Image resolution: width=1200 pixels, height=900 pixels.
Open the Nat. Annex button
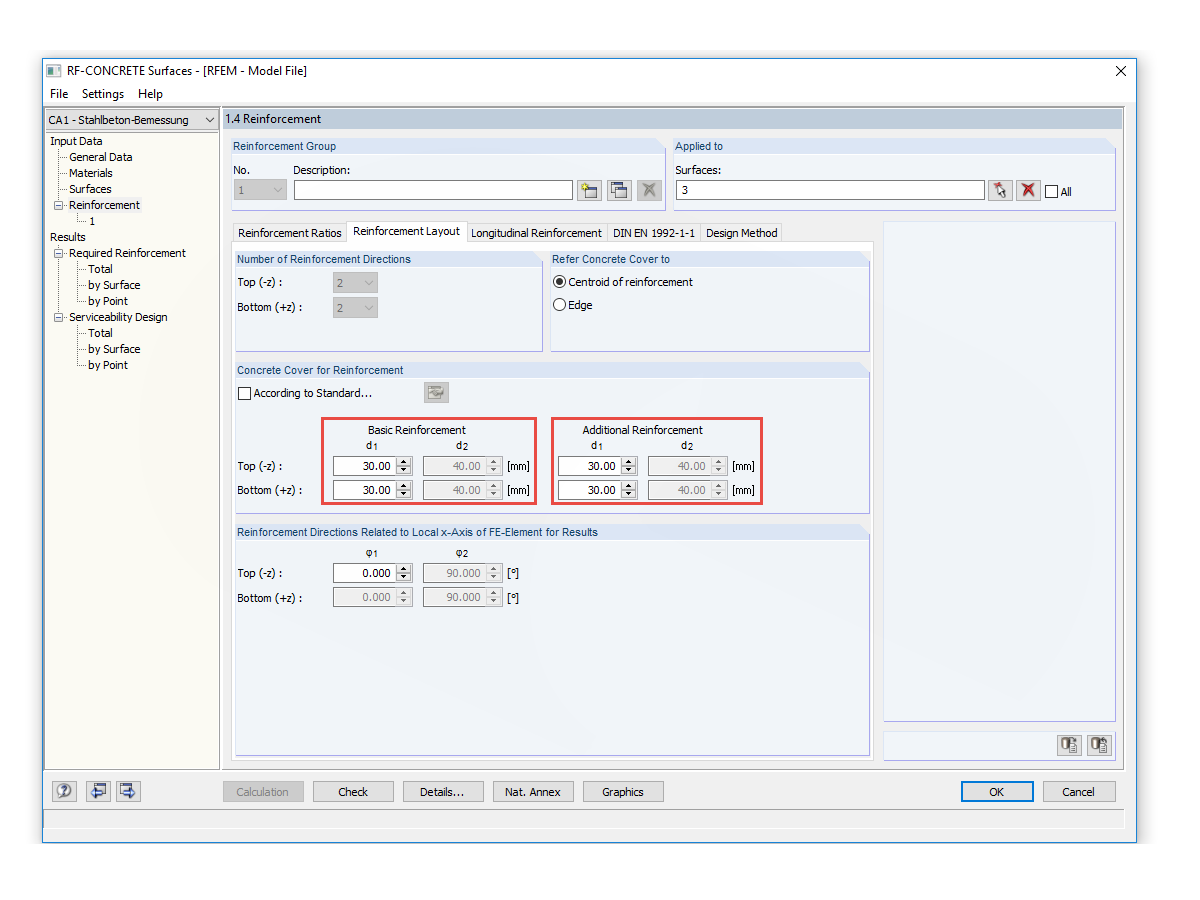click(533, 792)
